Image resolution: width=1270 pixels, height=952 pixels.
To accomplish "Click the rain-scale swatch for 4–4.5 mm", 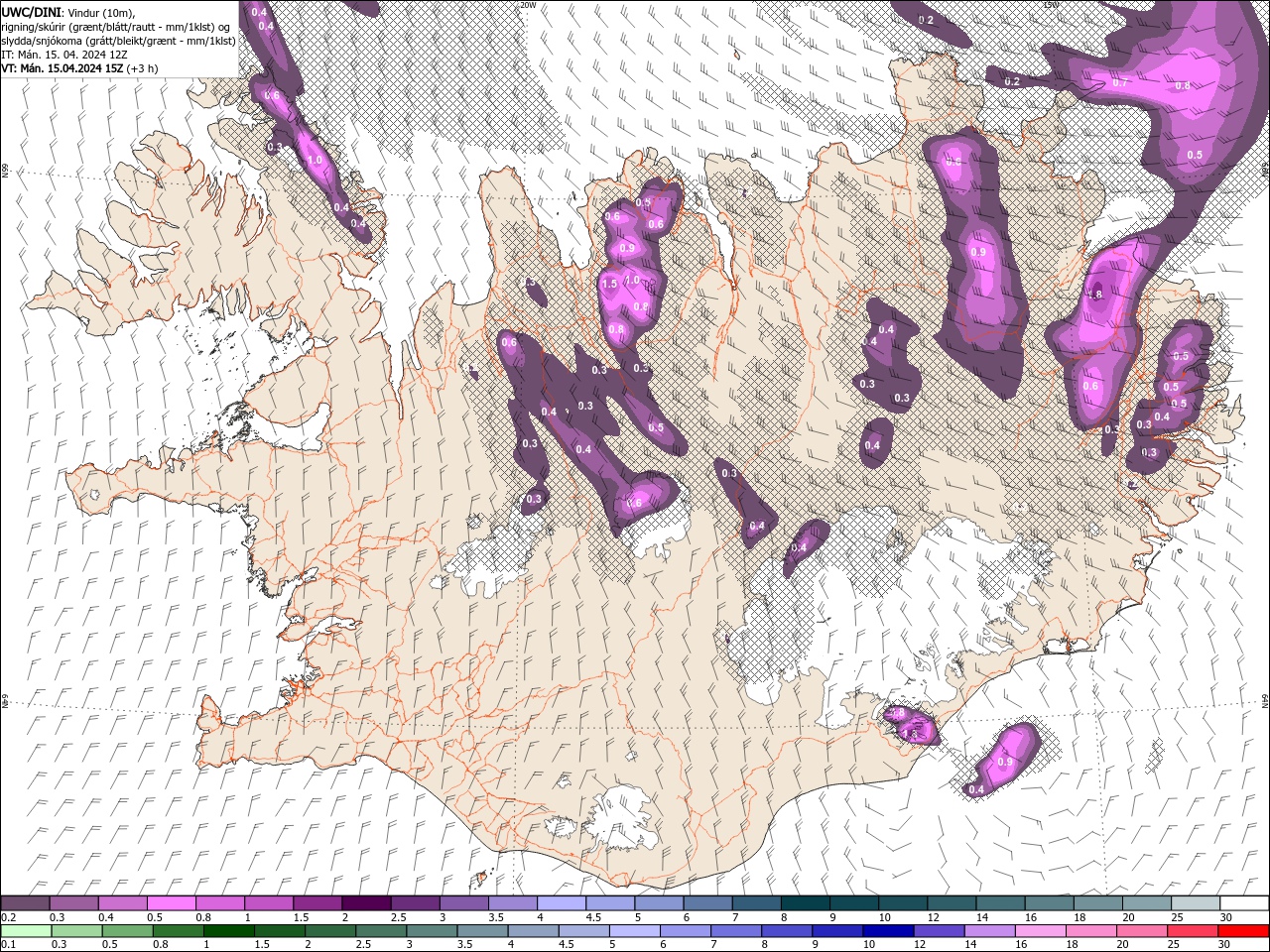I will click(x=533, y=931).
